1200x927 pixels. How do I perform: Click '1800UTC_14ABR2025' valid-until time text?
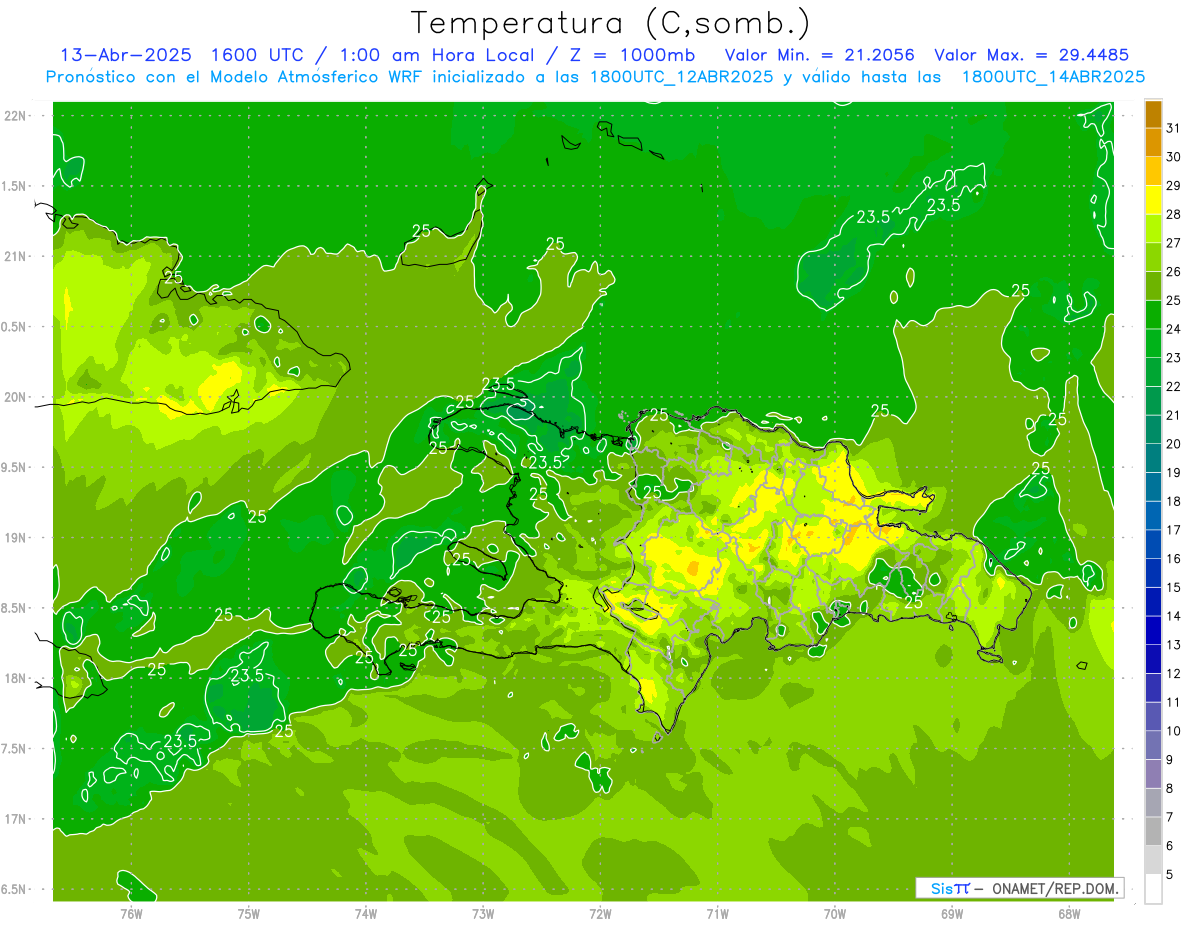coord(1053,77)
